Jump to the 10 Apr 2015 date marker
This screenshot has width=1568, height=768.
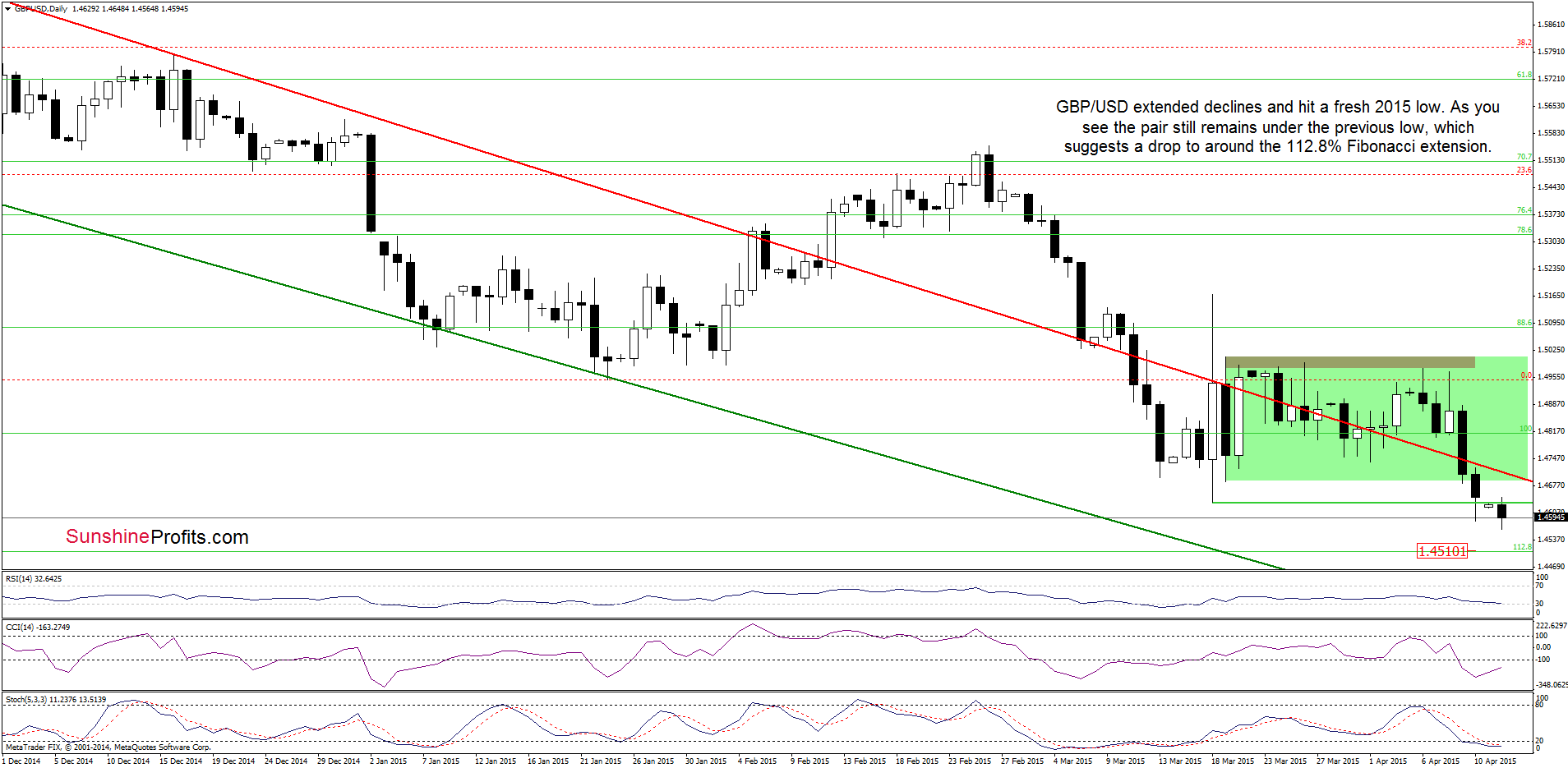pos(1496,761)
